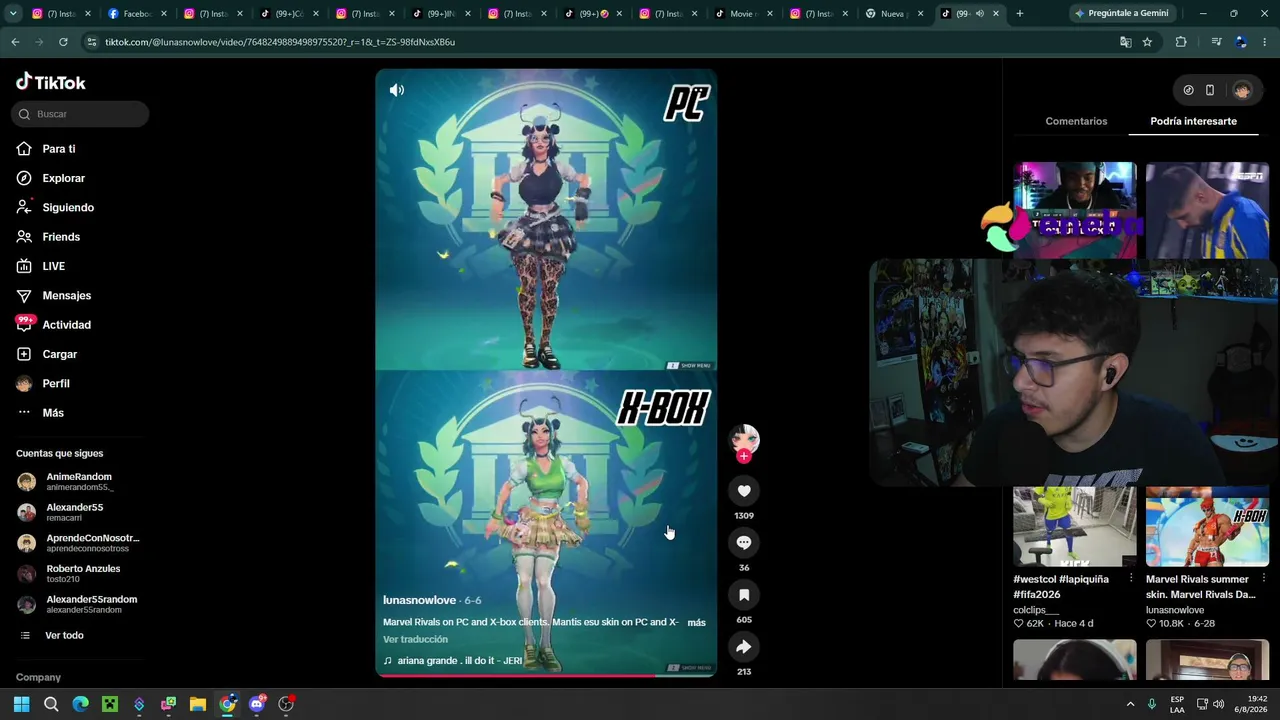Open the profile avatar menu at top right

(x=1242, y=90)
